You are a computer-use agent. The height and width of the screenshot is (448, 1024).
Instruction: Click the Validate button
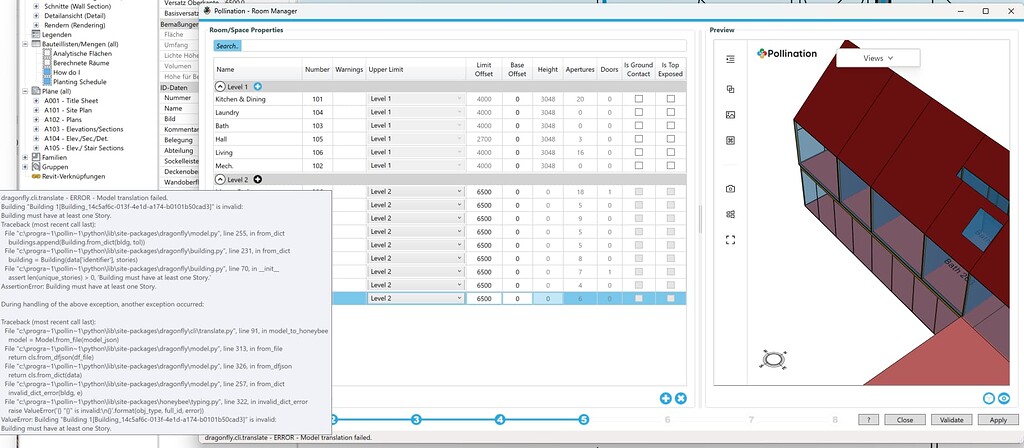(x=951, y=420)
